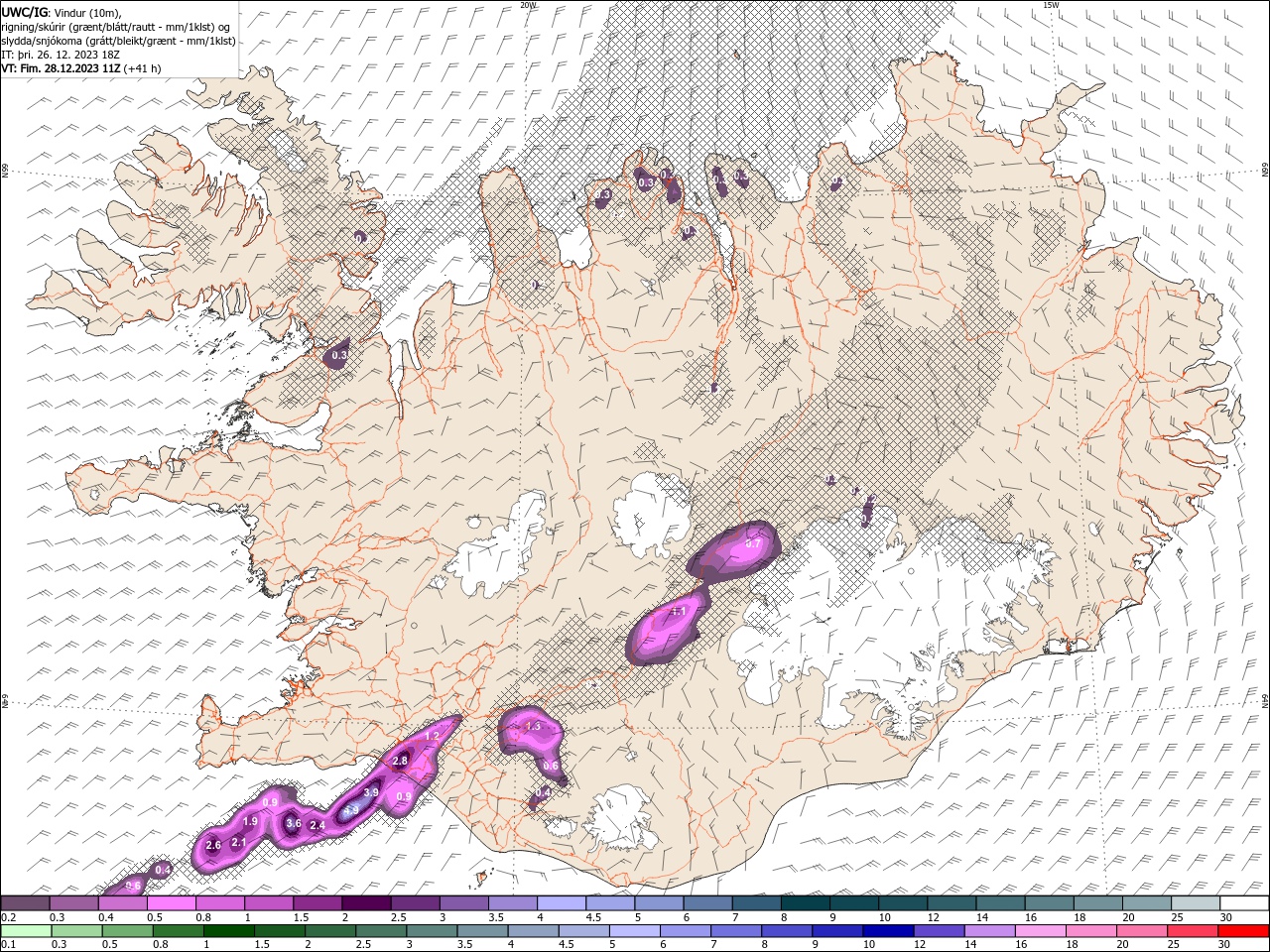Select the dark teal 8–9 swatch, upper legend row

(805, 902)
